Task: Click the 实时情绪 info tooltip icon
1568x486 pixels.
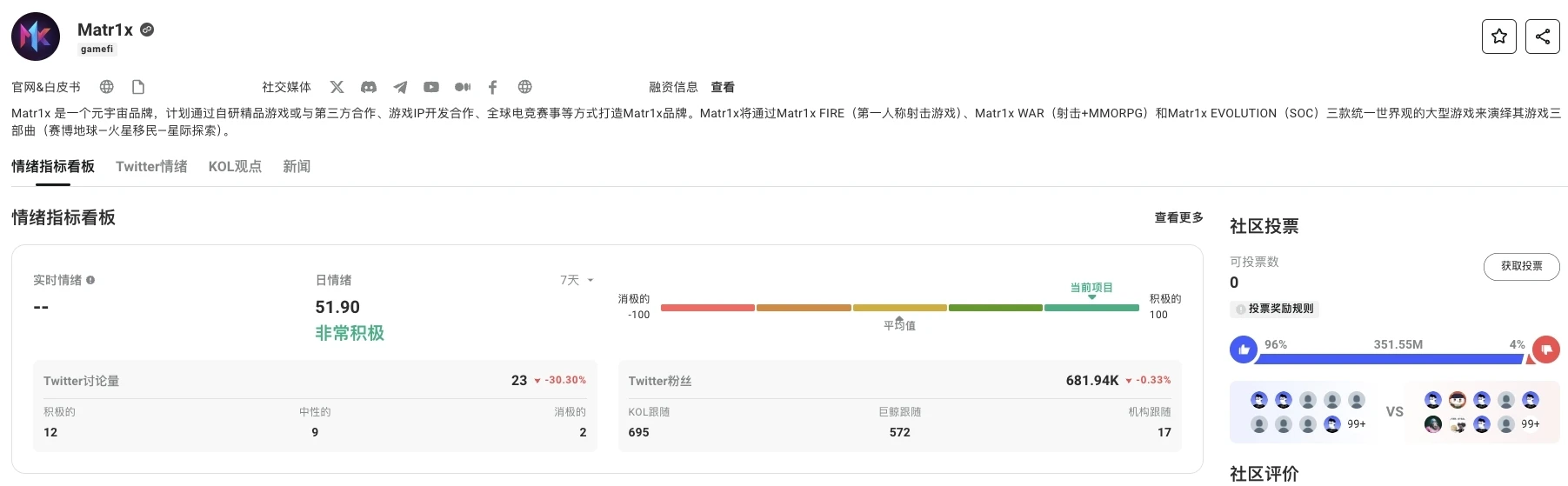Action: pos(90,280)
